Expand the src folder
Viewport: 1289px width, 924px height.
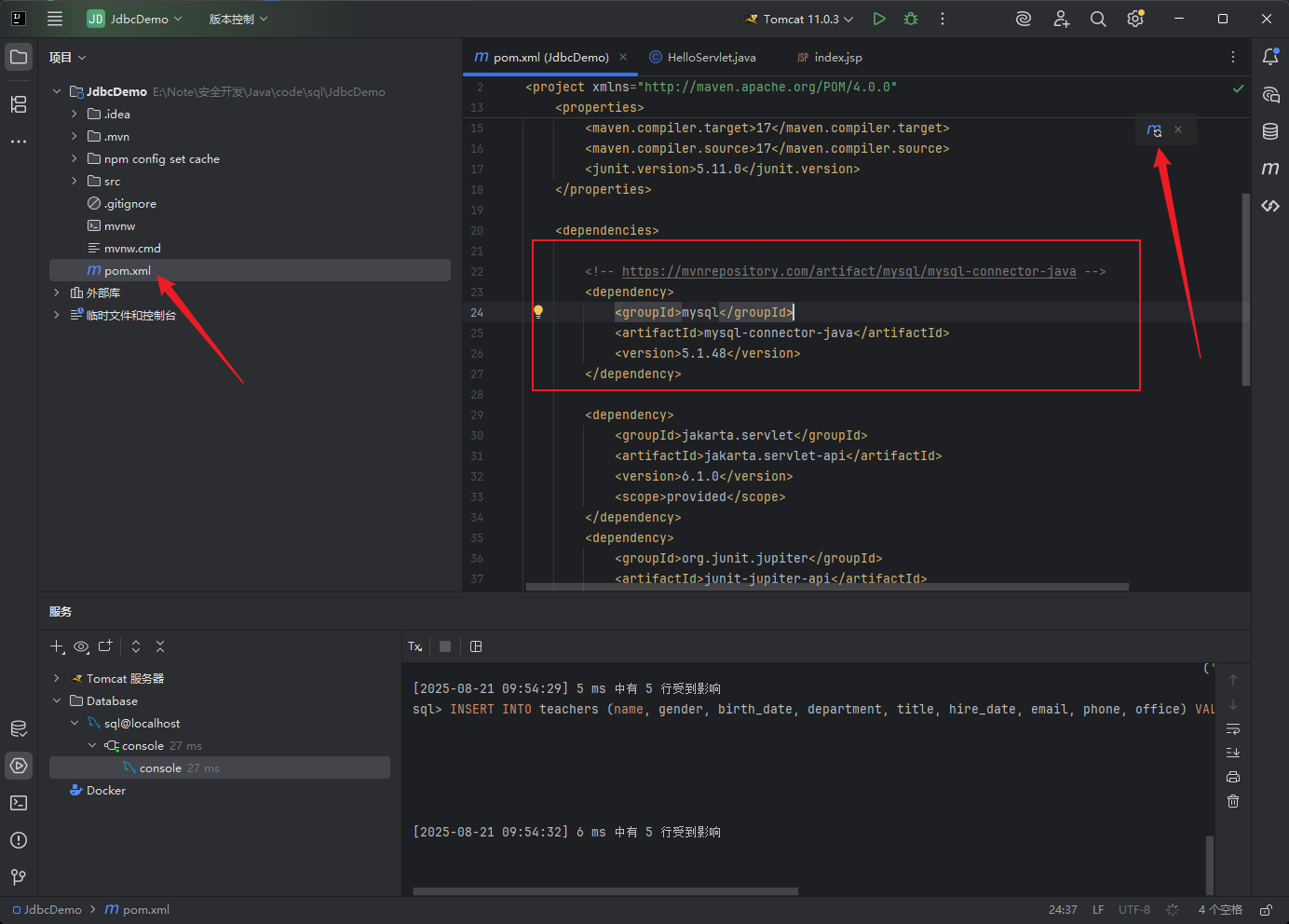click(75, 181)
